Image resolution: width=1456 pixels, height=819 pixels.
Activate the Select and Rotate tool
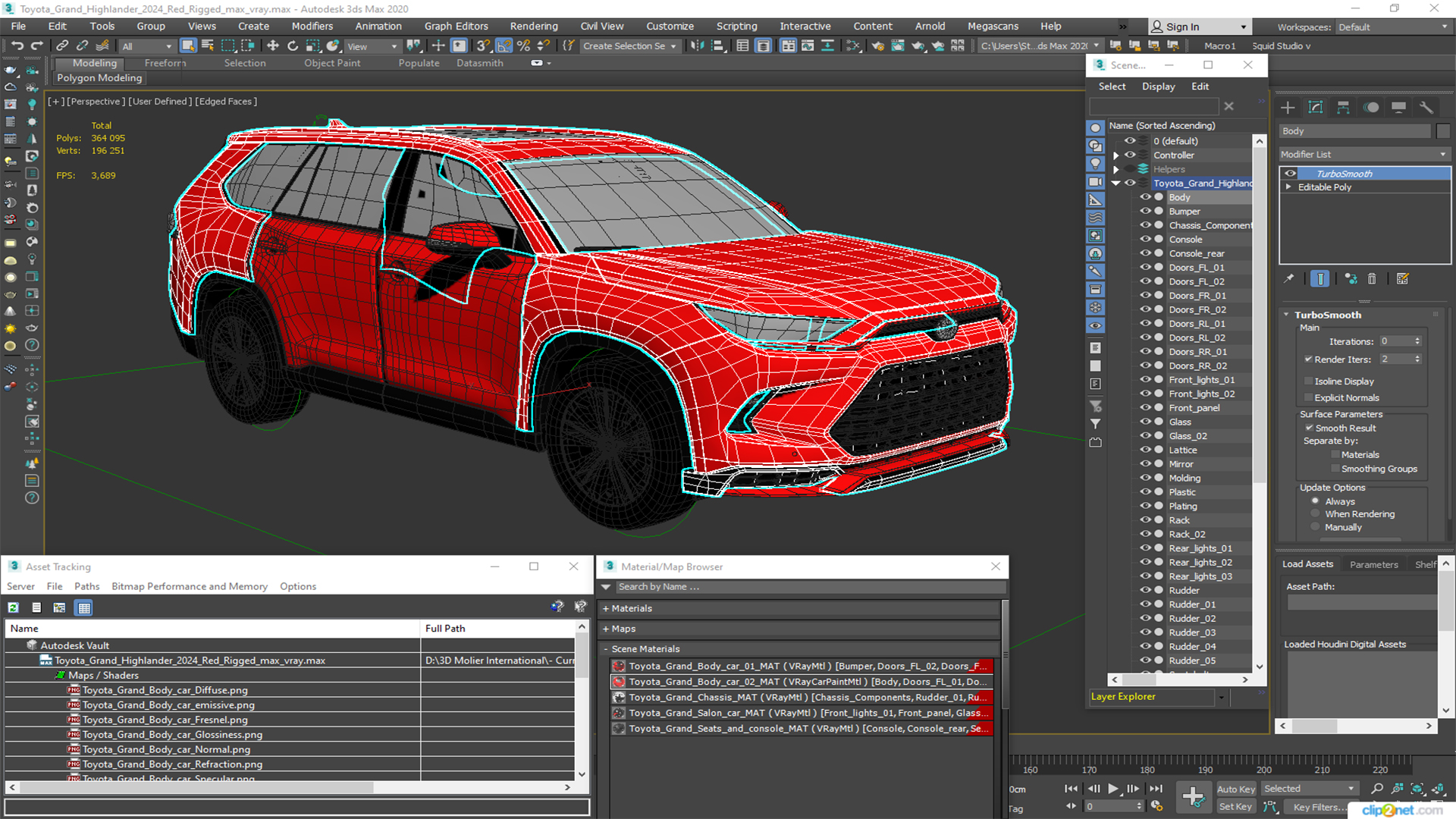293,45
